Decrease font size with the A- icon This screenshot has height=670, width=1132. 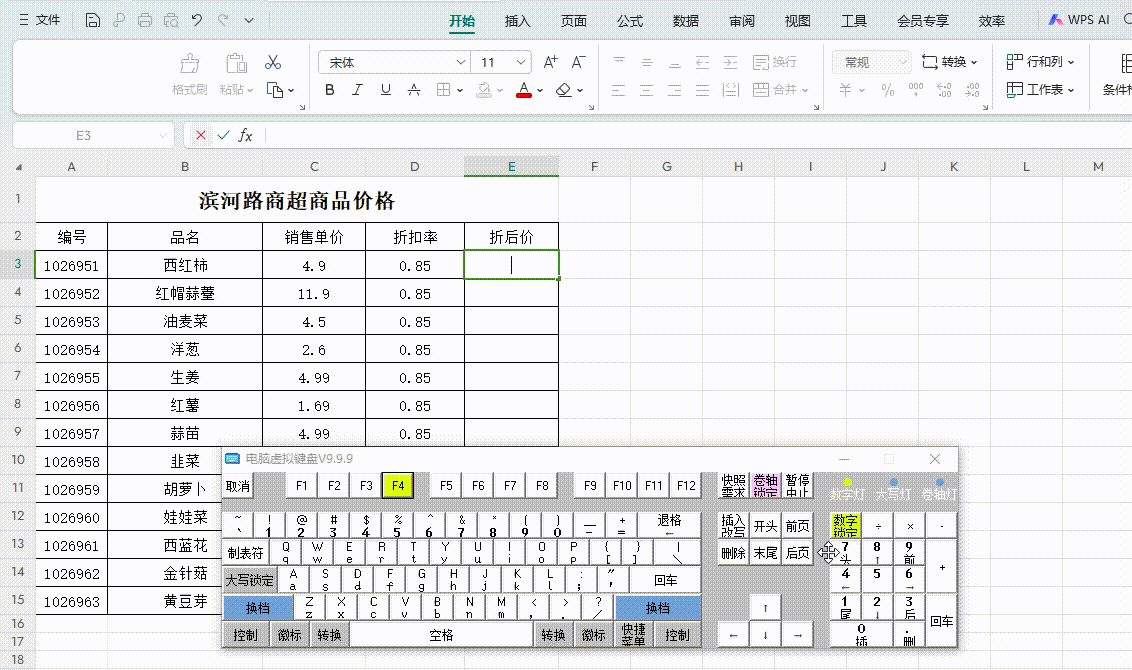pyautogui.click(x=578, y=63)
